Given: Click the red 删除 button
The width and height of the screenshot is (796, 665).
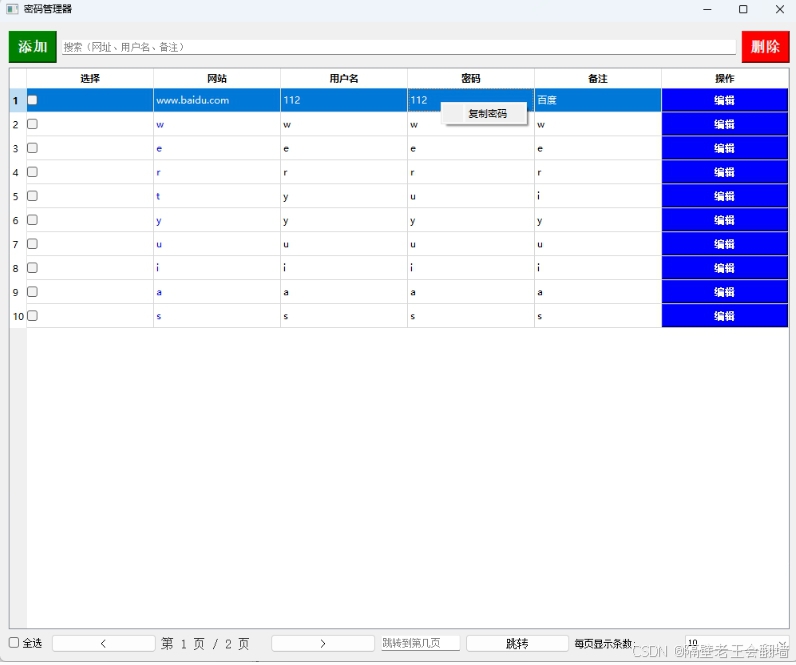Looking at the screenshot, I should pos(765,47).
